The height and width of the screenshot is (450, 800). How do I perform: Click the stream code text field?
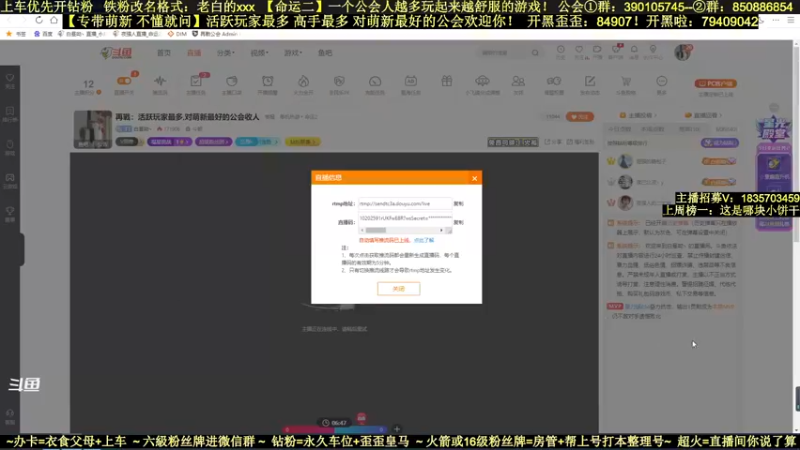tap(405, 218)
